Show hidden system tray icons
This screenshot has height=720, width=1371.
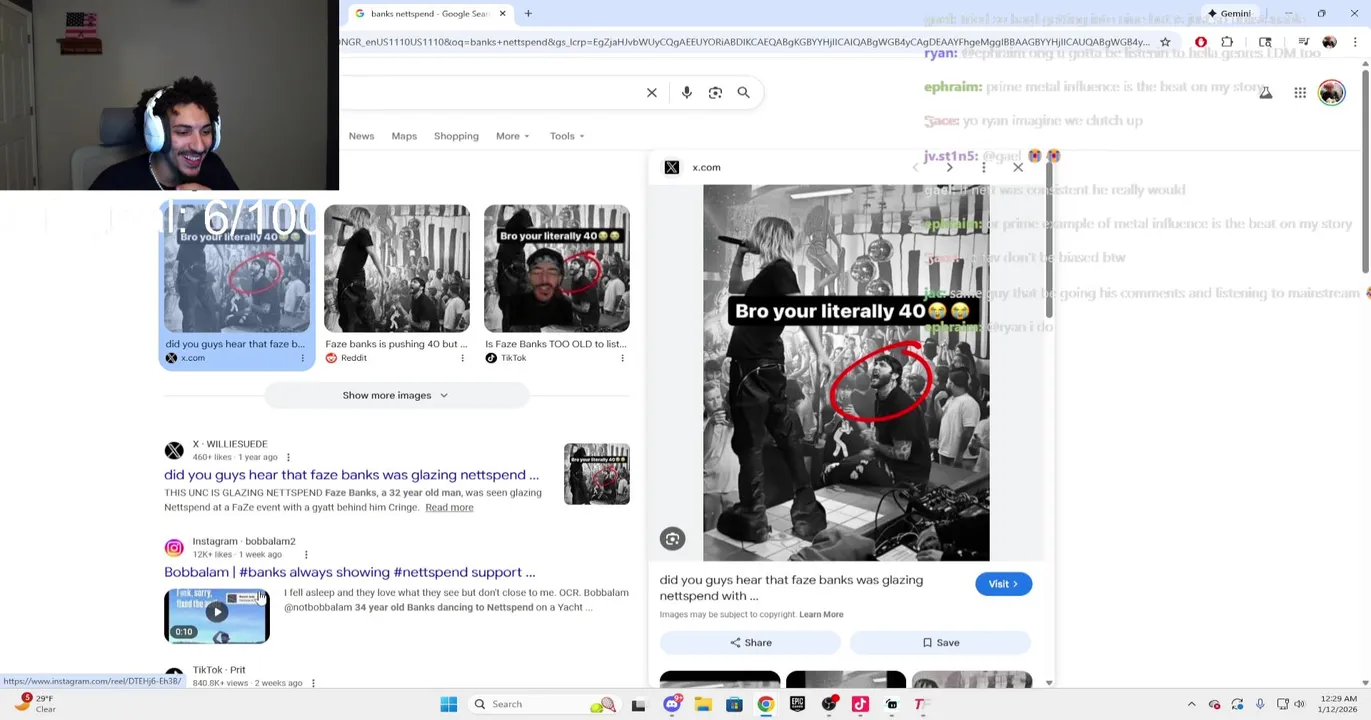(1191, 704)
